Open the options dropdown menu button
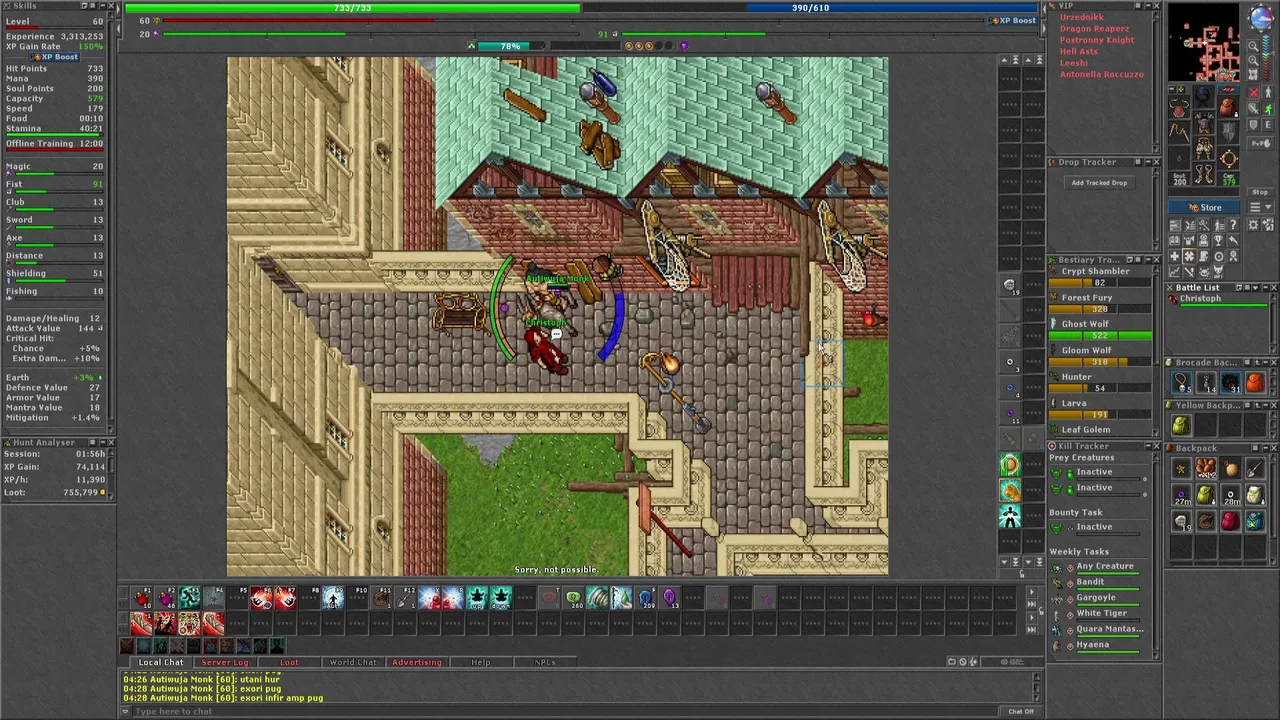 (1261, 207)
